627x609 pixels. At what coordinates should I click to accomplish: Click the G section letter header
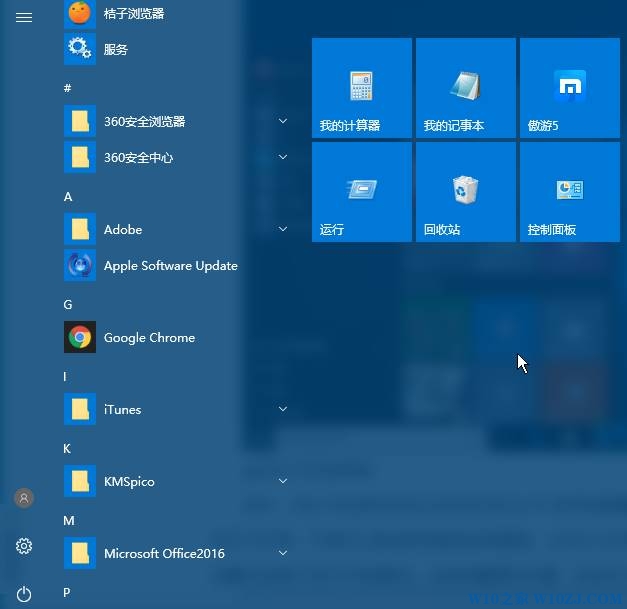[68, 305]
